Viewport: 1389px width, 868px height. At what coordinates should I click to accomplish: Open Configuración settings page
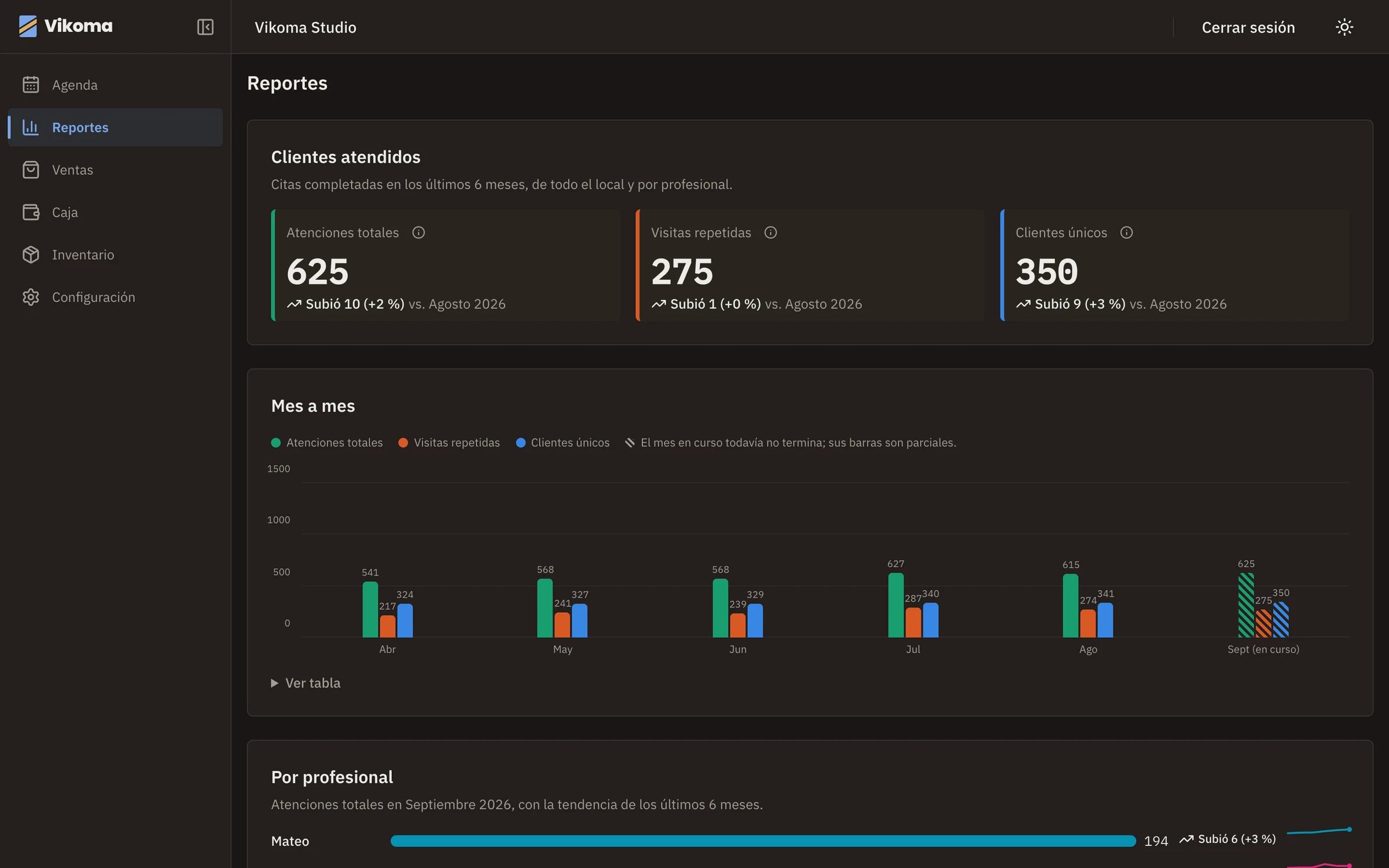click(115, 297)
